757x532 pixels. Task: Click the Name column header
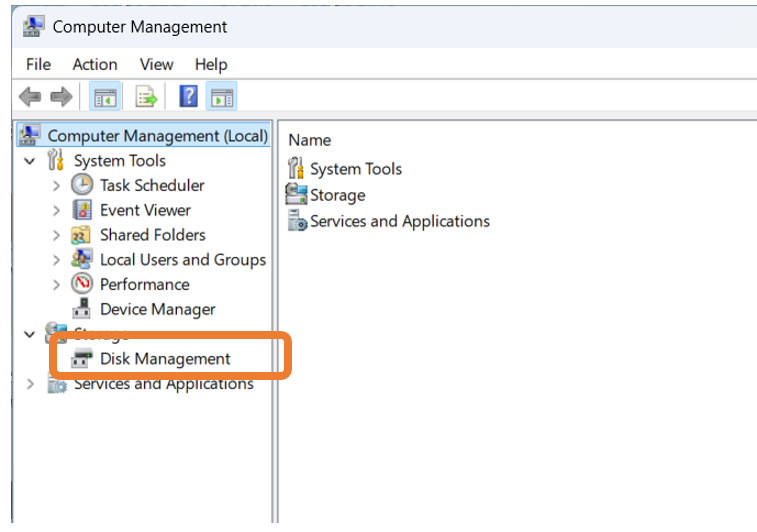point(310,140)
